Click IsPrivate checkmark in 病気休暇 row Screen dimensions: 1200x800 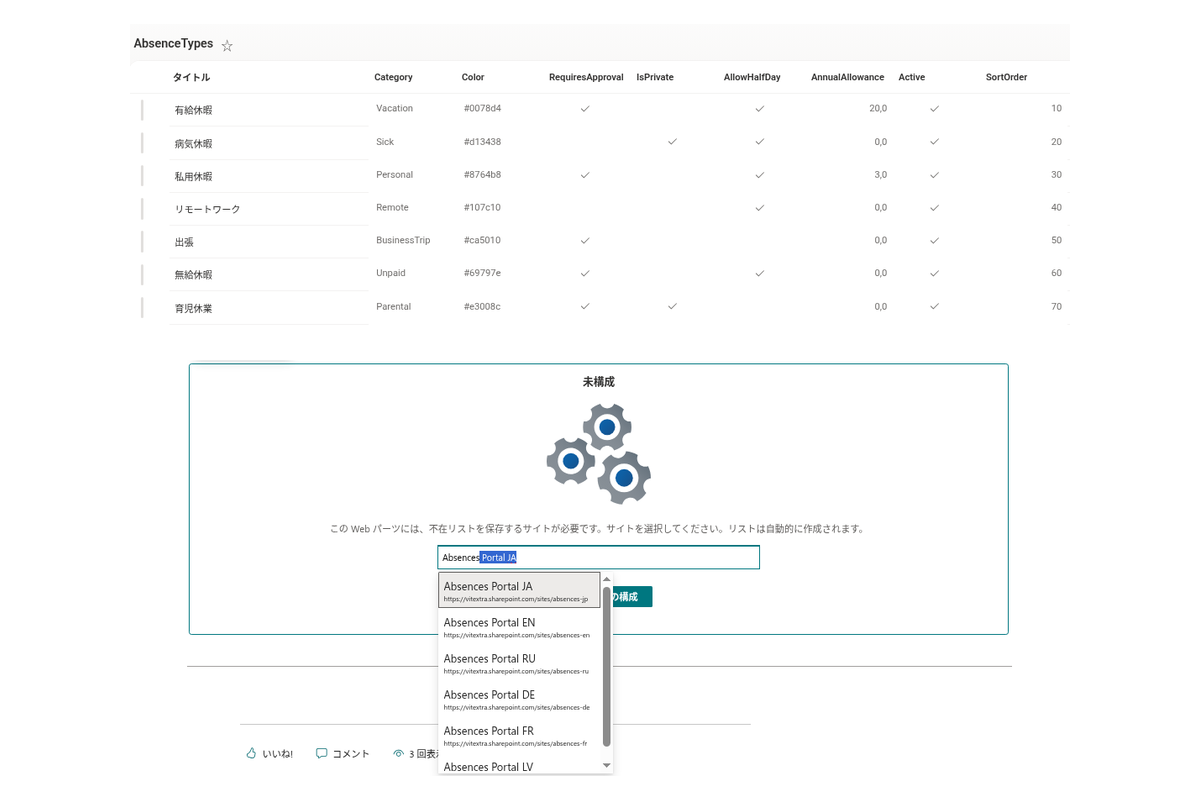[672, 142]
